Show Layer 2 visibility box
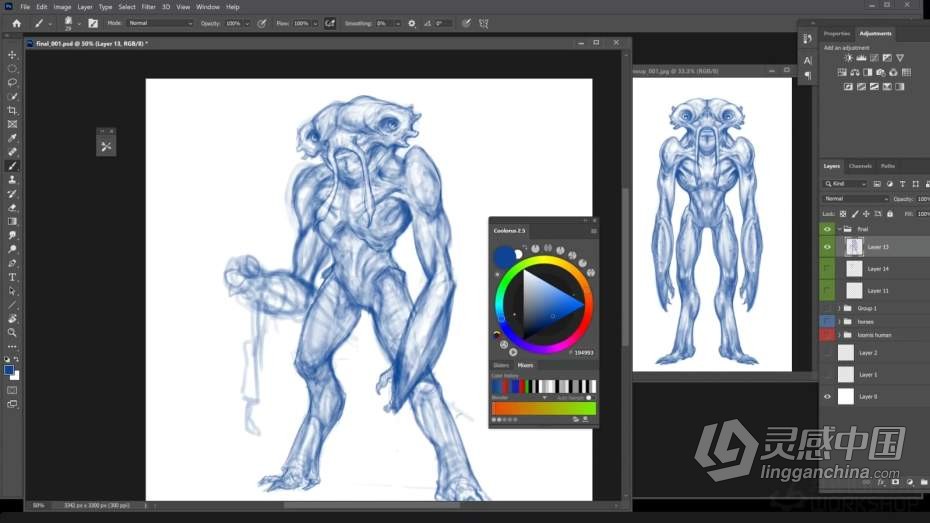 coord(827,353)
